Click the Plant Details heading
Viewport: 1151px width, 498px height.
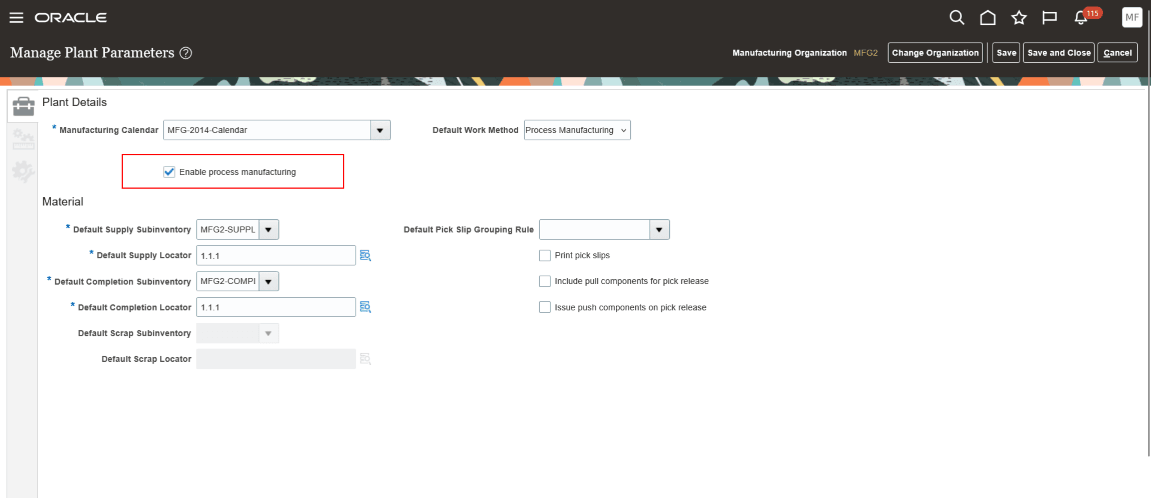pos(74,102)
